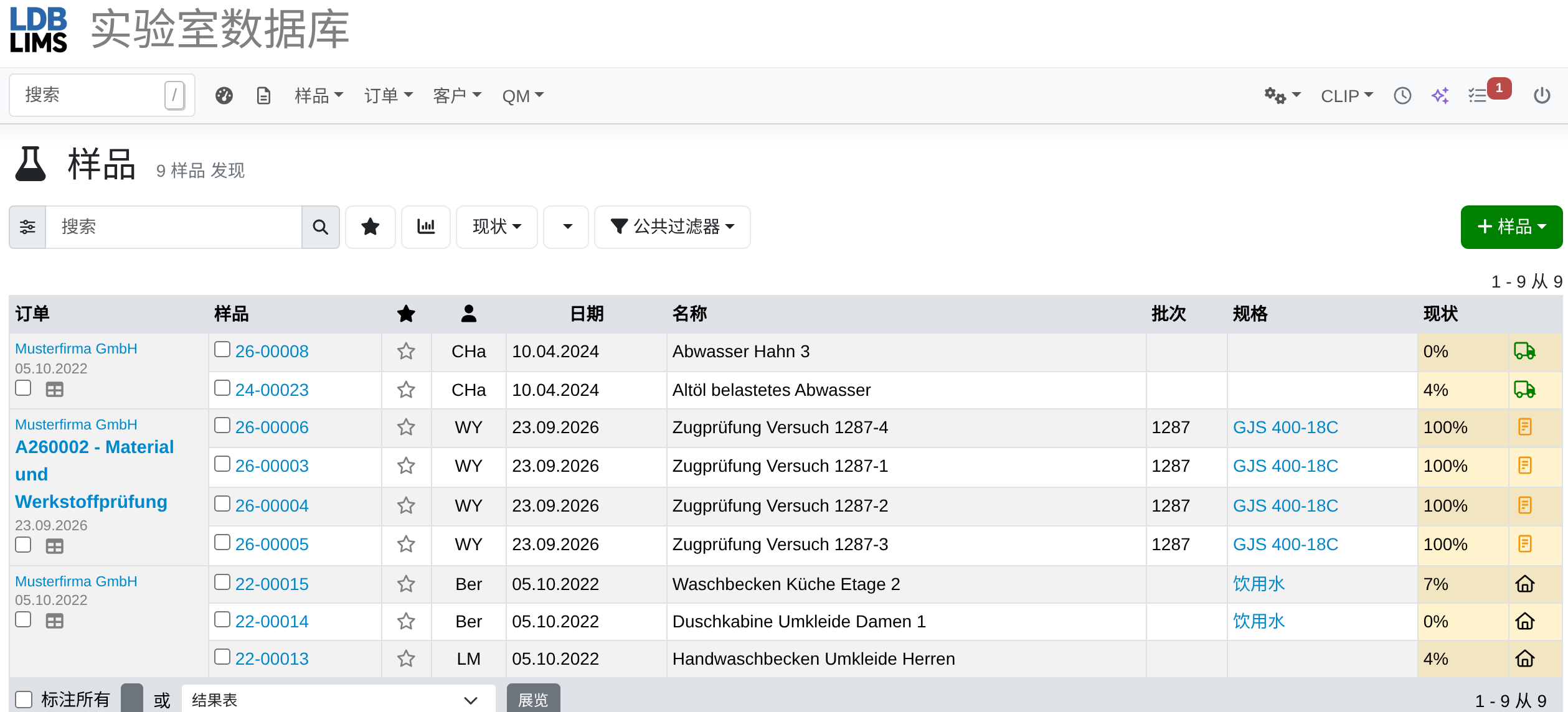This screenshot has height=712, width=1568.
Task: Open report icon for Zugprüfung Versuch 1287-4
Action: click(1524, 427)
